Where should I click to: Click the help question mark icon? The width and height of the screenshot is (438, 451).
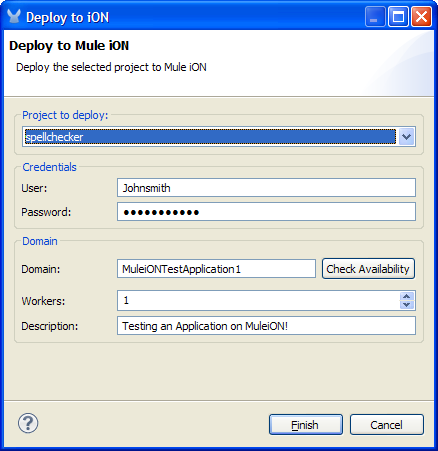tap(28, 423)
